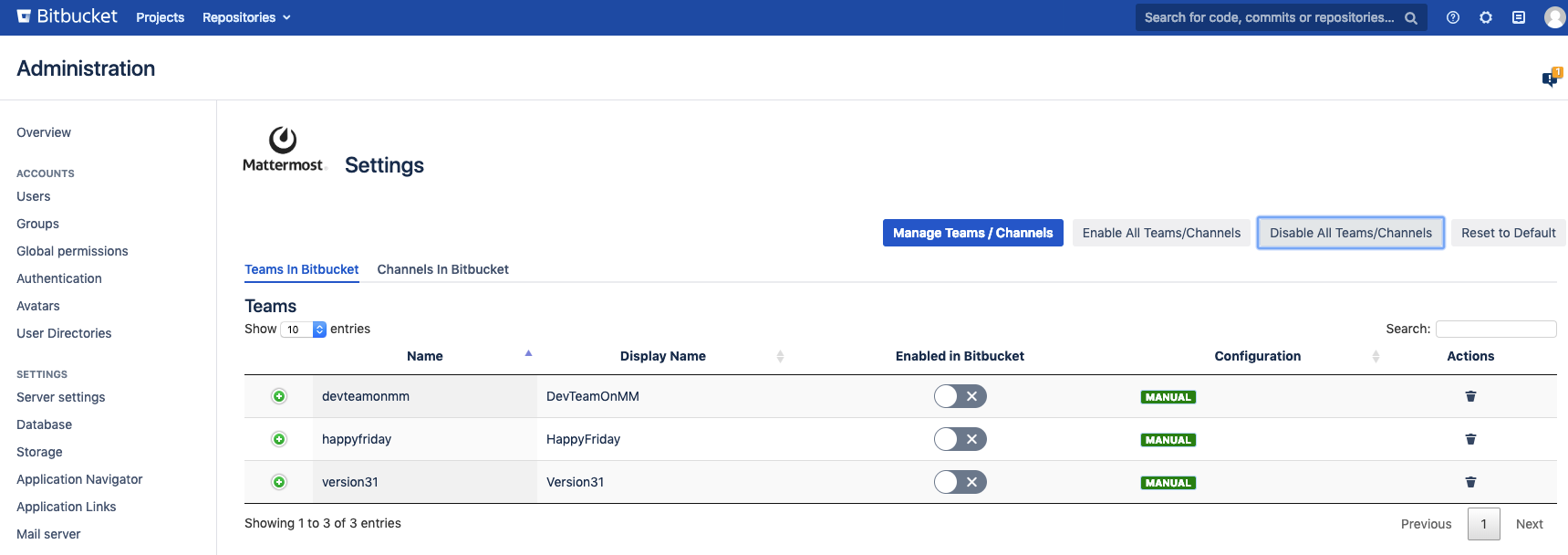The height and width of the screenshot is (555, 1568).
Task: Open the feedback notification icon
Action: [1551, 79]
